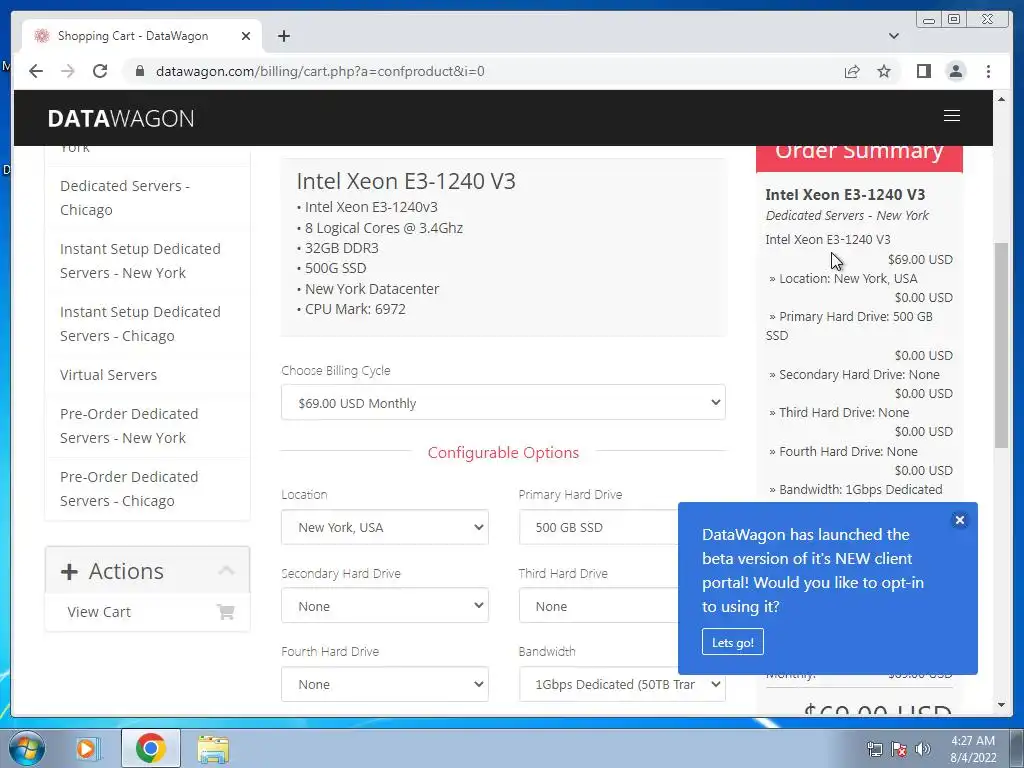1024x768 pixels.
Task: Click the volume speaker tray icon
Action: [x=923, y=749]
